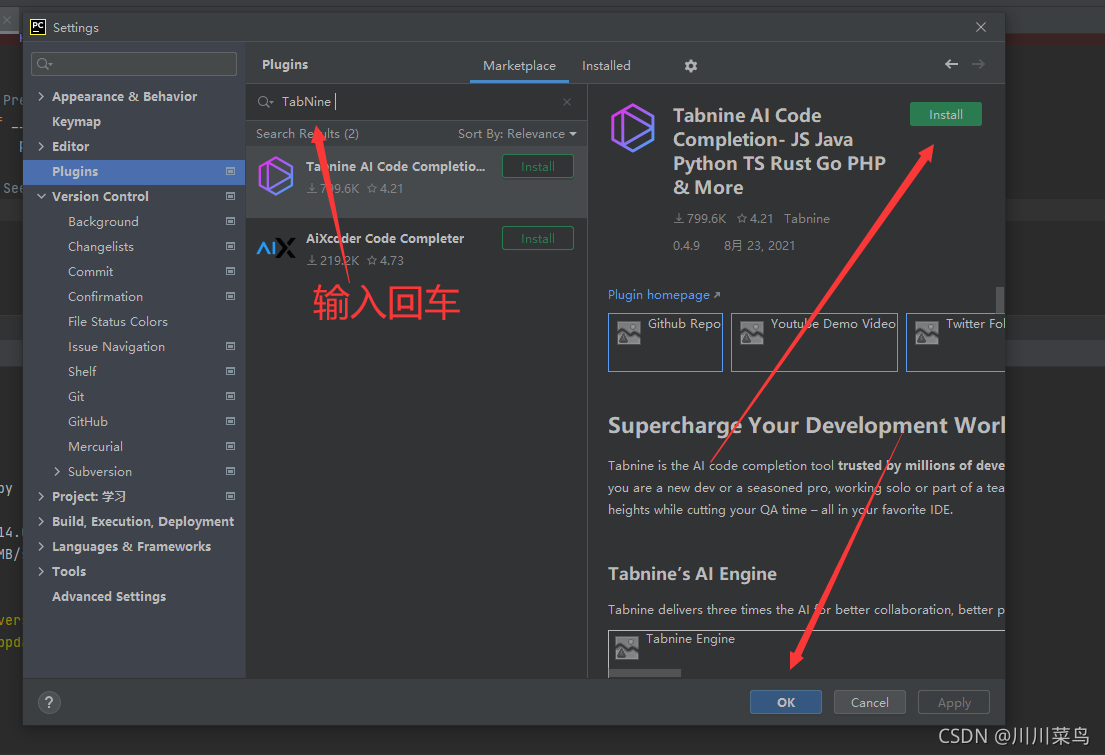Viewport: 1105px width, 755px height.
Task: Install Tabnine from the details pane
Action: click(945, 115)
